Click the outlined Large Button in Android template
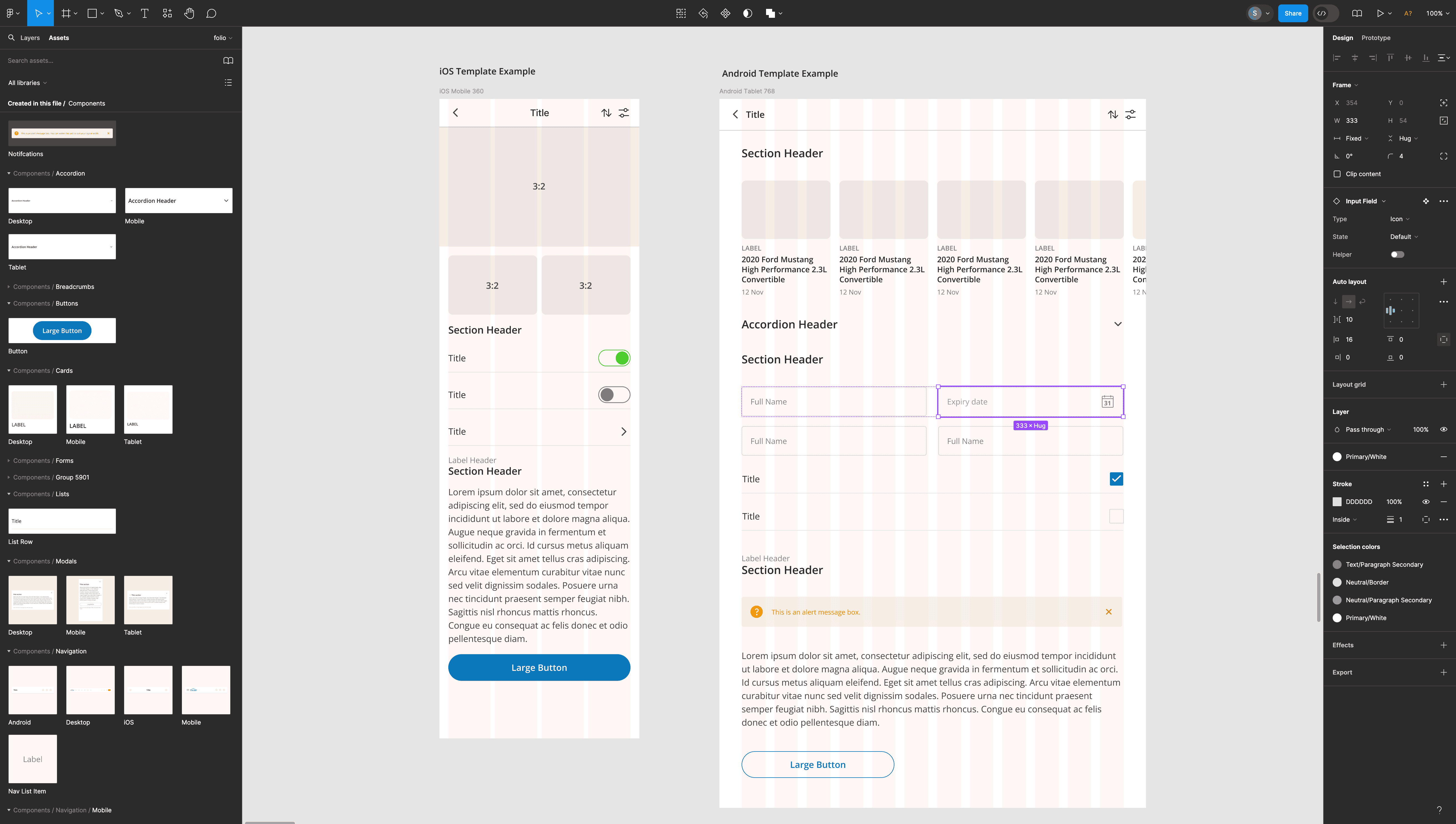This screenshot has width=1456, height=824. point(817,765)
